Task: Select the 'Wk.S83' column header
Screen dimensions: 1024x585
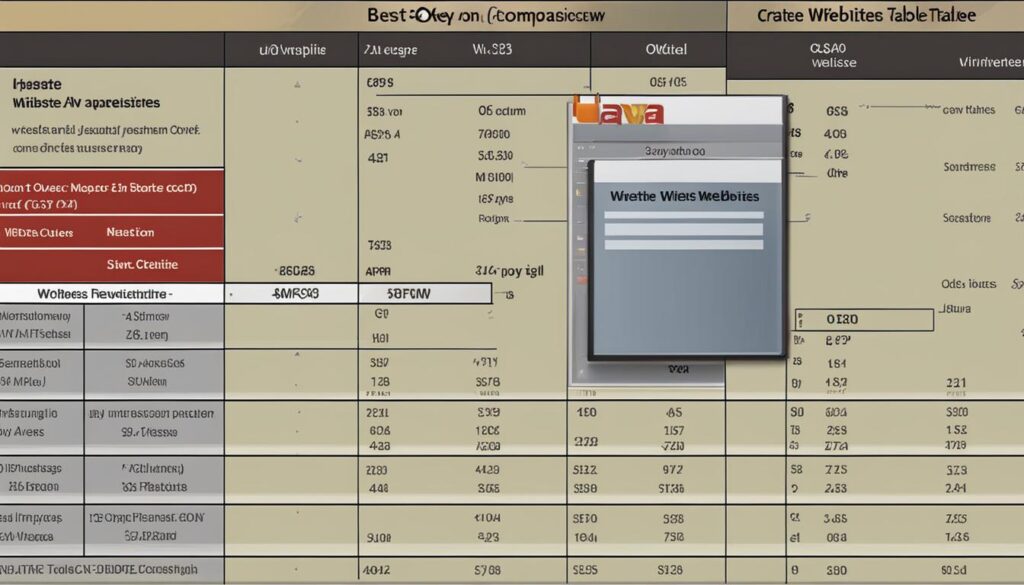Action: pos(492,49)
